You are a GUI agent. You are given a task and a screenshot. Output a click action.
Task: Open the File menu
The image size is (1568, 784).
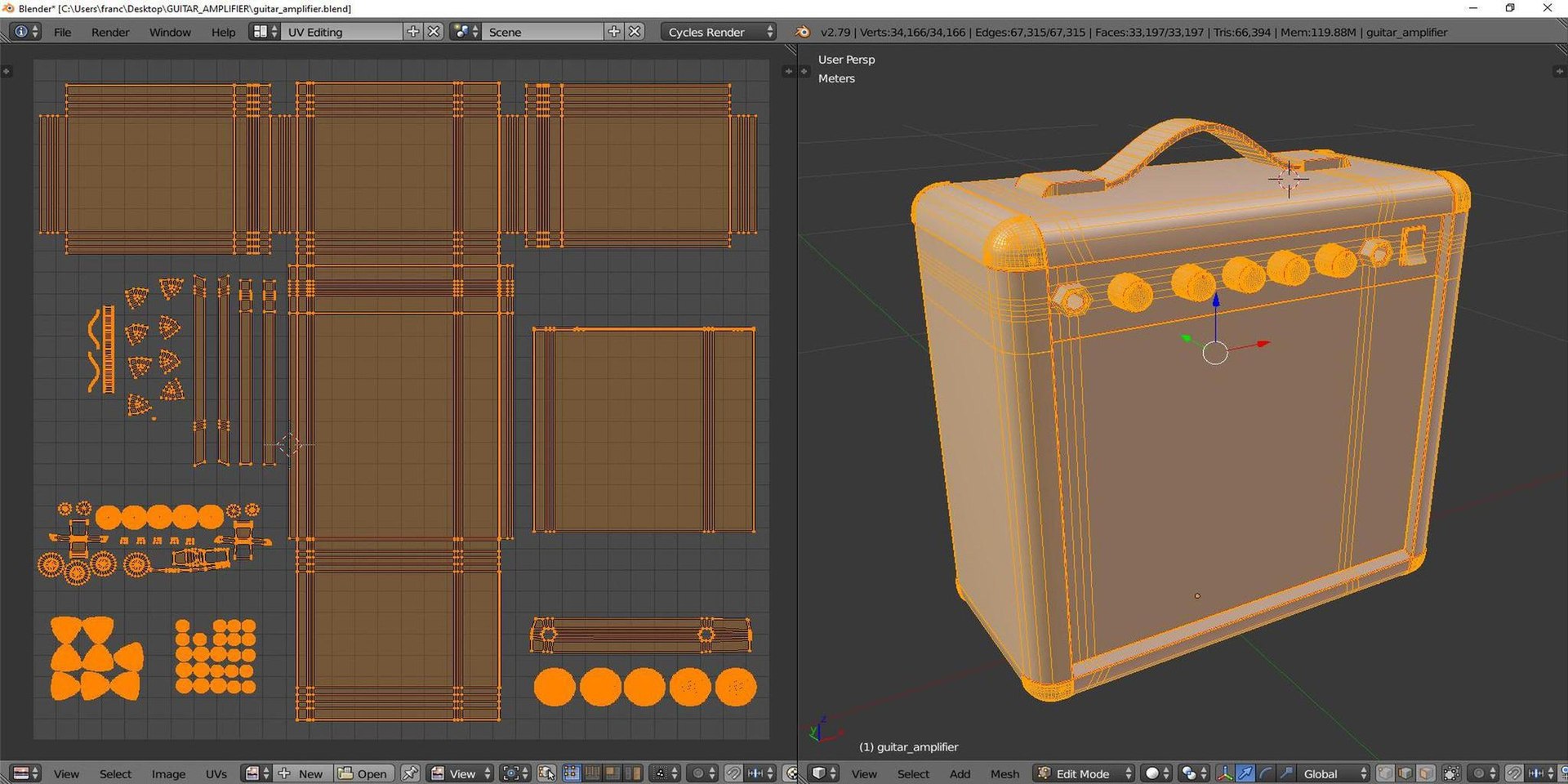click(x=62, y=32)
